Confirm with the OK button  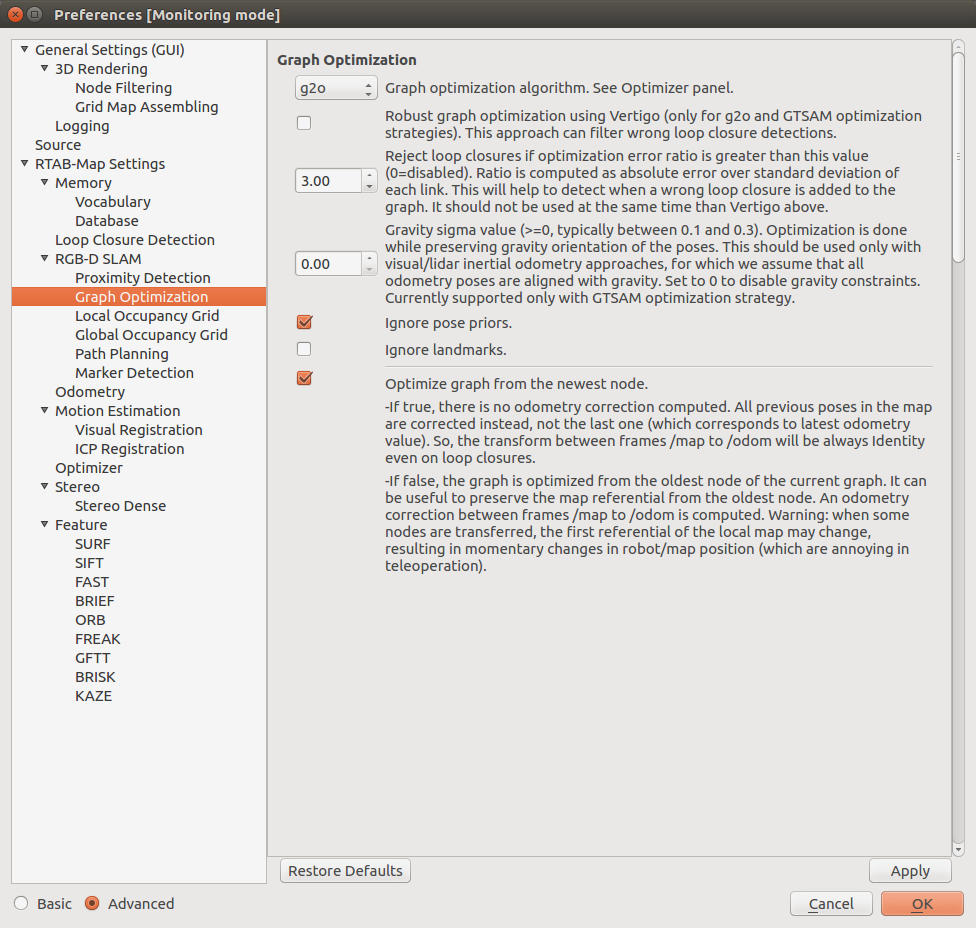pos(922,904)
